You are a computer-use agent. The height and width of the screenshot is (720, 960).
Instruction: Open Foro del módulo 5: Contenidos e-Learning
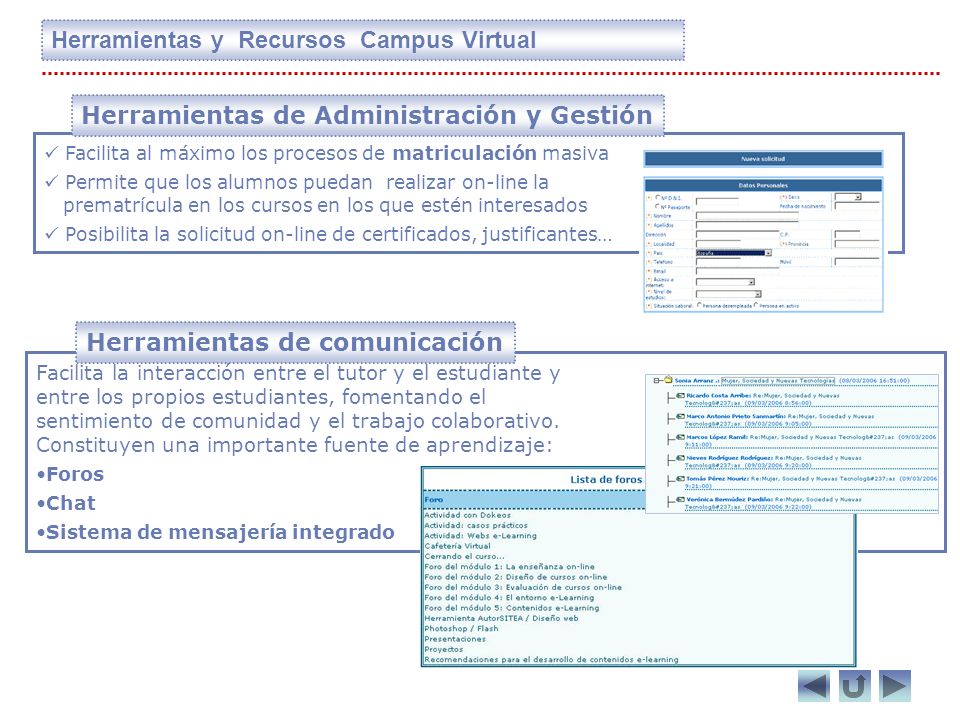[512, 609]
